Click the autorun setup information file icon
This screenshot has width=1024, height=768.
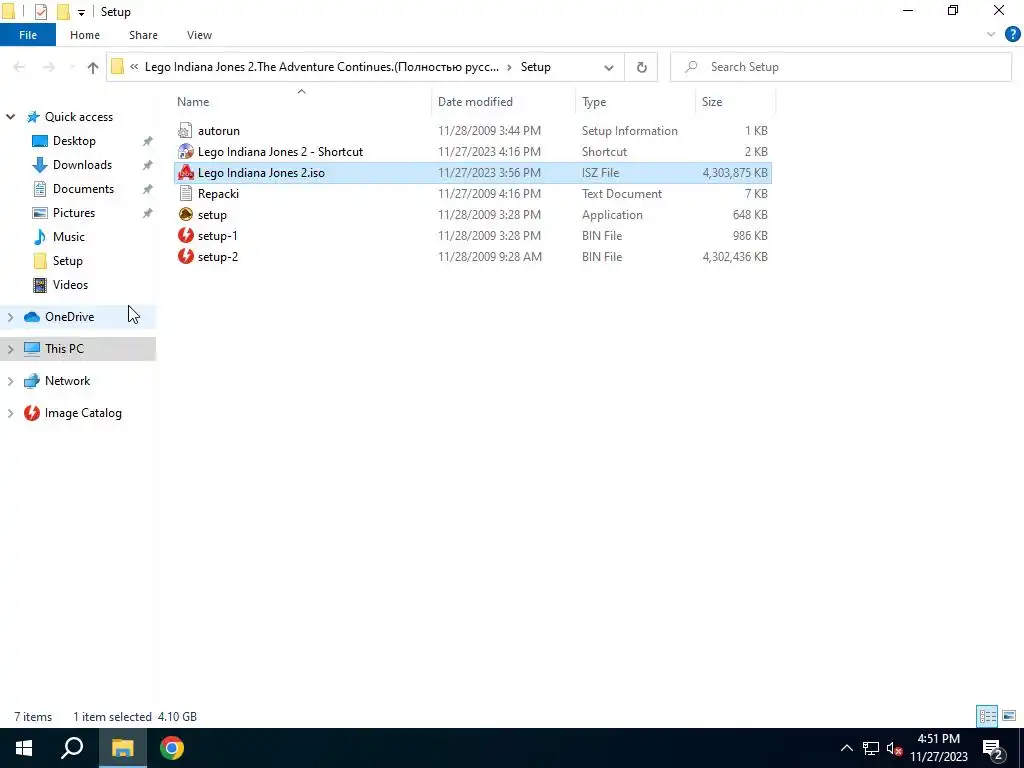coord(185,131)
